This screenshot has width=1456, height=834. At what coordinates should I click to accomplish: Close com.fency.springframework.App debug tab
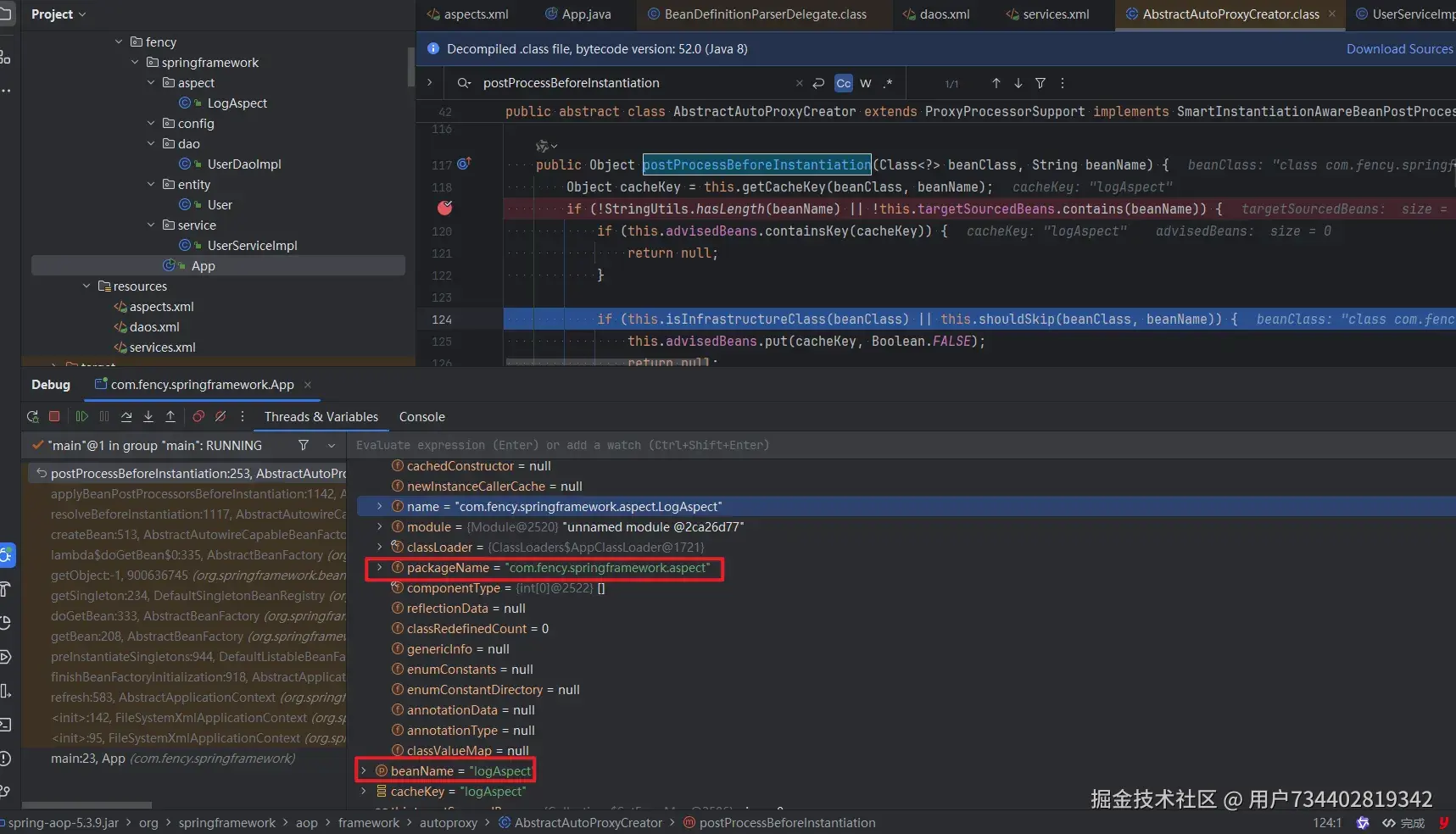(308, 385)
